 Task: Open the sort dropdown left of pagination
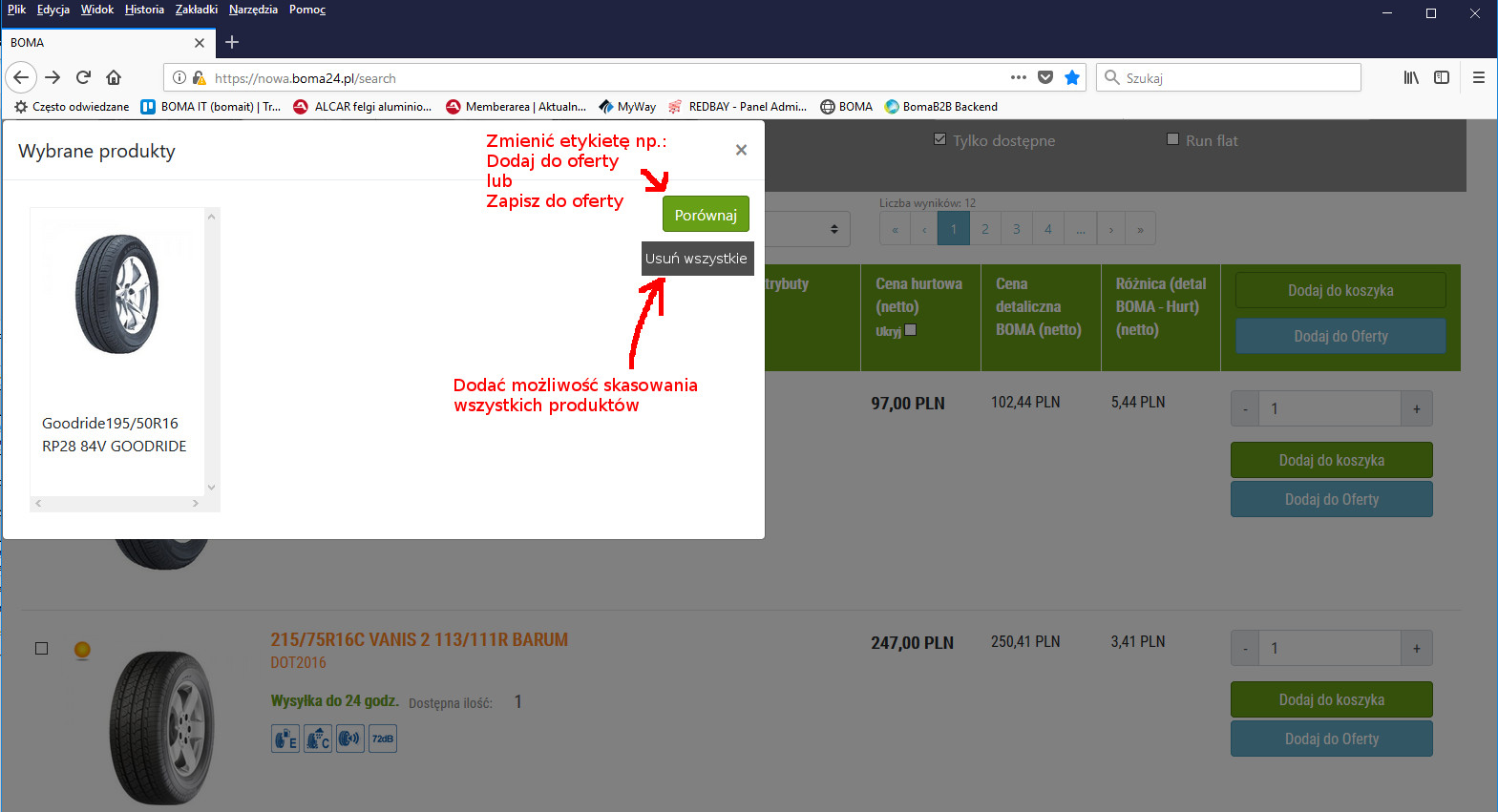click(808, 229)
